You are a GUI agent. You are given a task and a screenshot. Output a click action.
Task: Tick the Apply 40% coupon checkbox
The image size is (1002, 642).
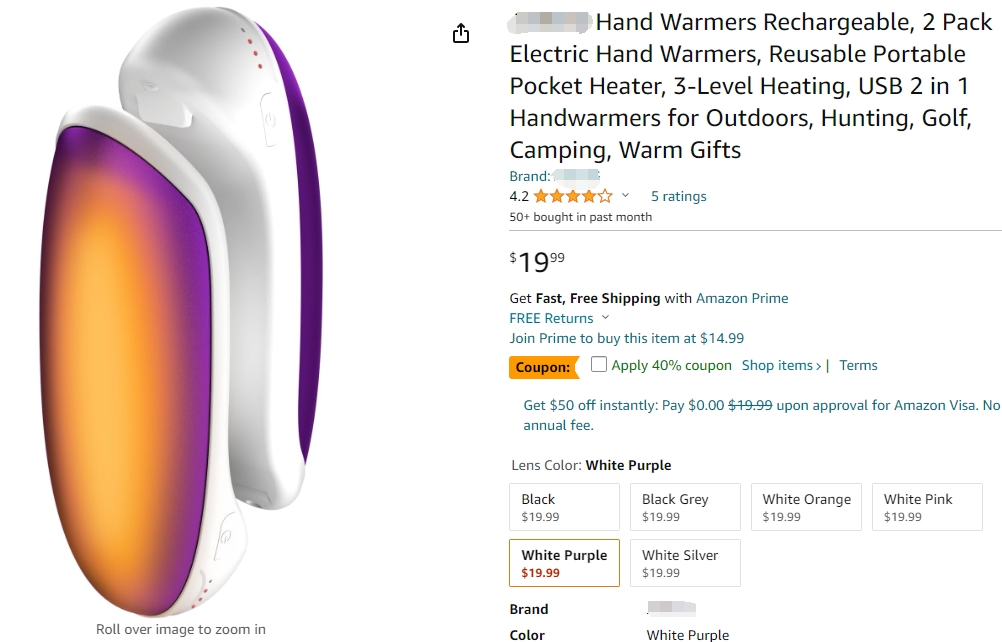click(599, 365)
